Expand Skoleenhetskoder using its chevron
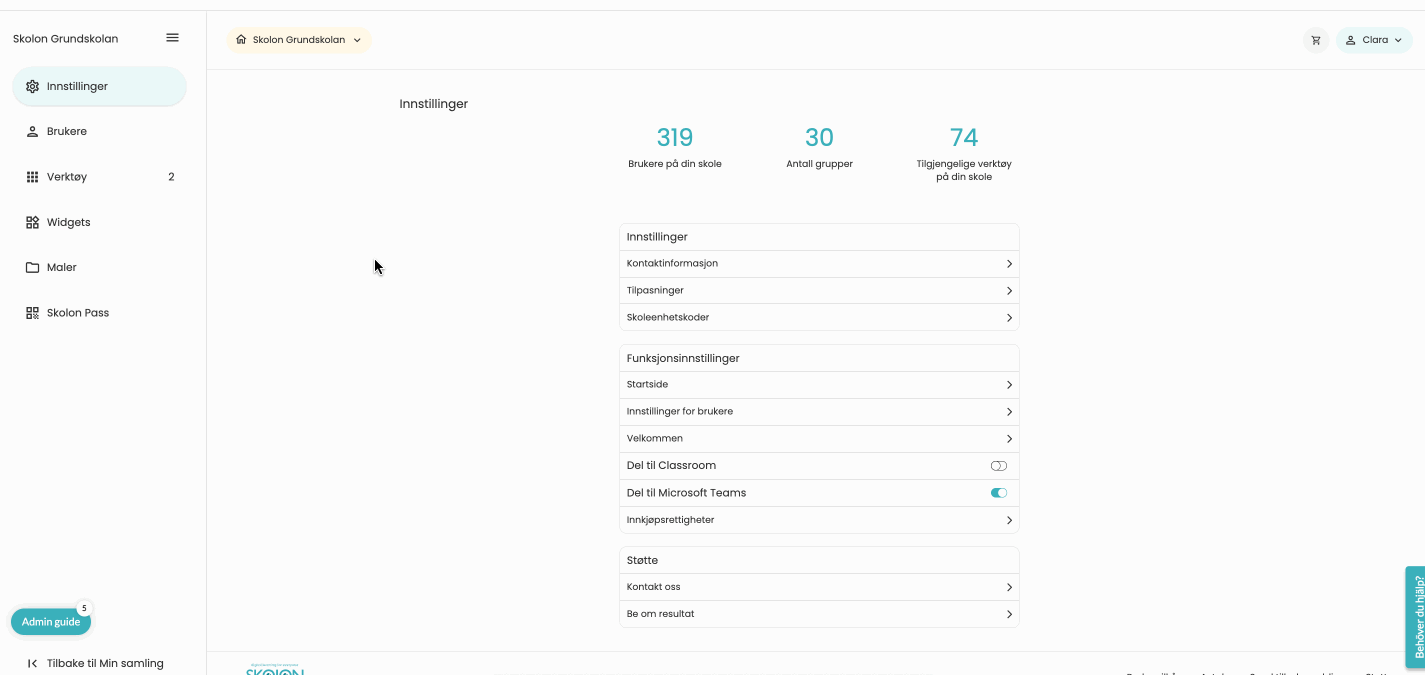 (x=1009, y=318)
